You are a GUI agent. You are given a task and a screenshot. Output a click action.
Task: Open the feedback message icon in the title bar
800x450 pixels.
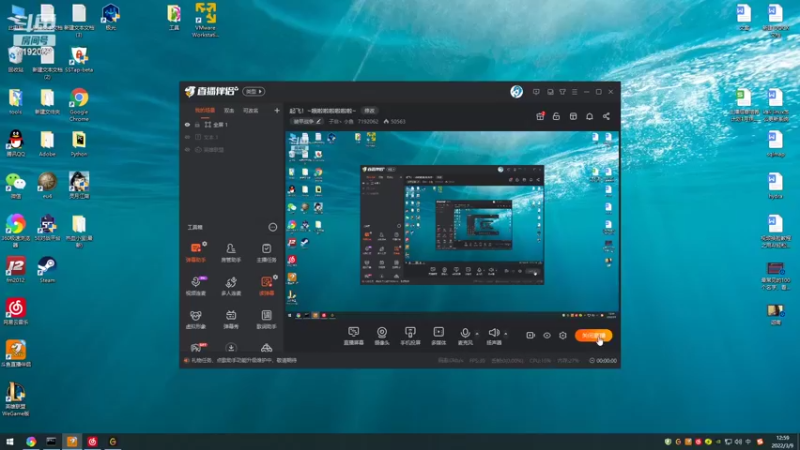click(x=536, y=92)
